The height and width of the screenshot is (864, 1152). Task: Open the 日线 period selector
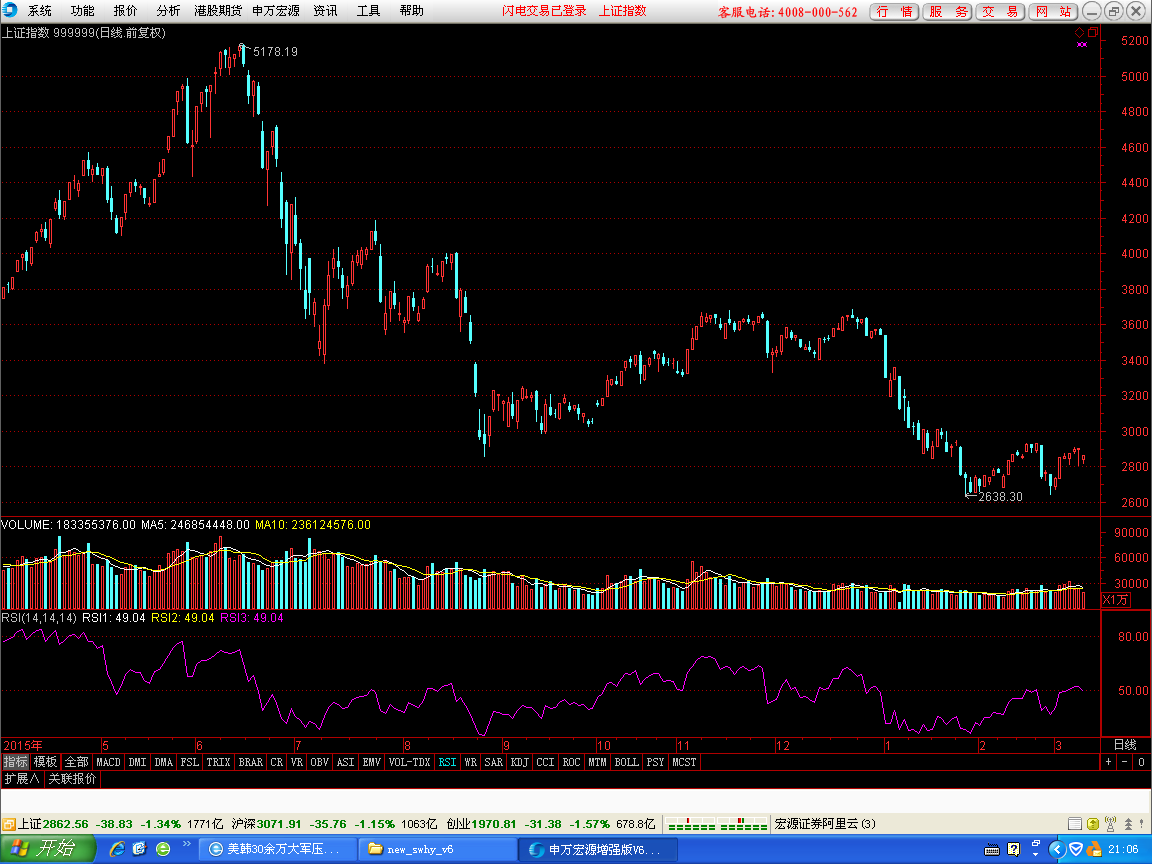pos(1124,744)
